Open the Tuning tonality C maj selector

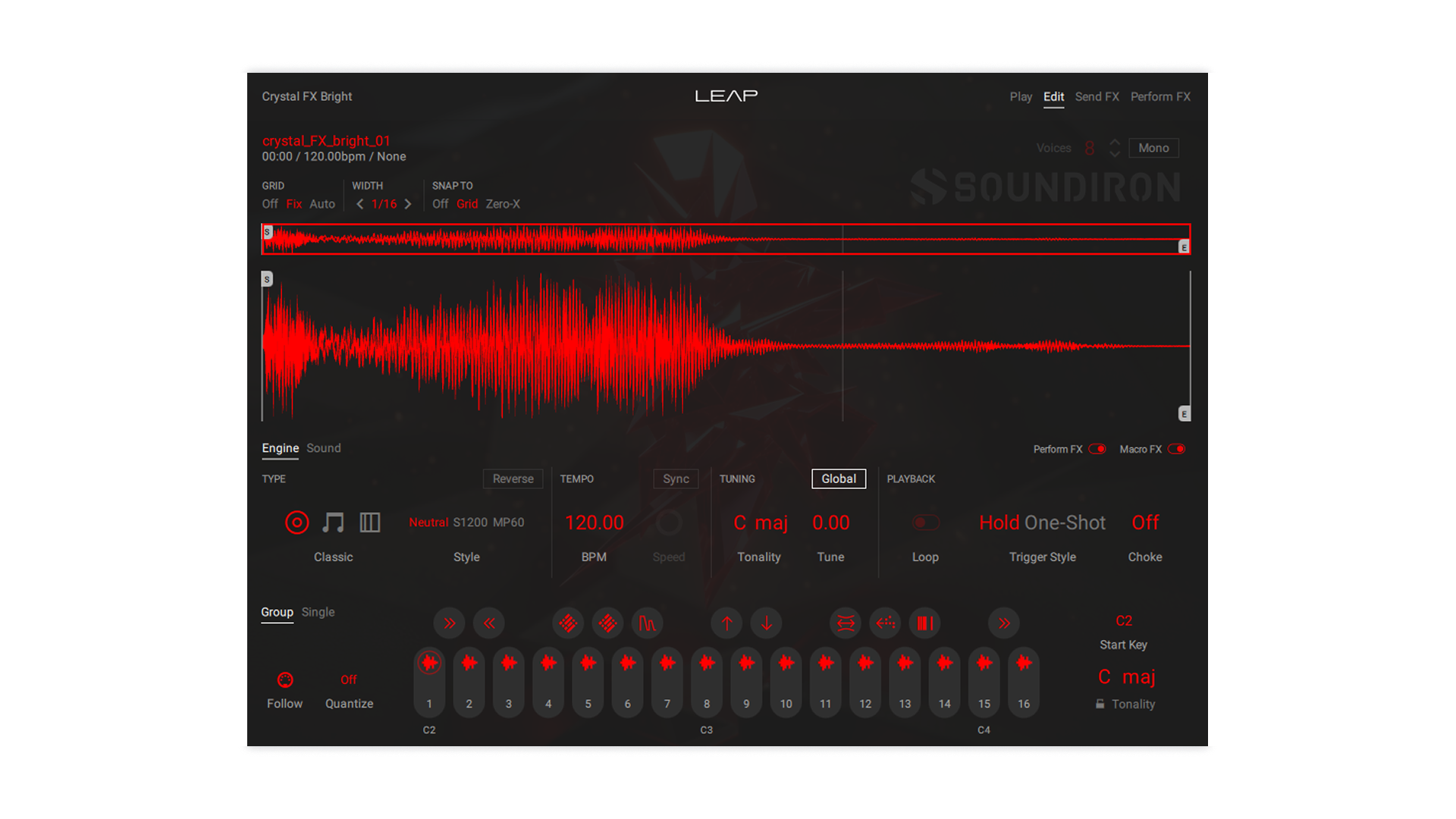761,522
